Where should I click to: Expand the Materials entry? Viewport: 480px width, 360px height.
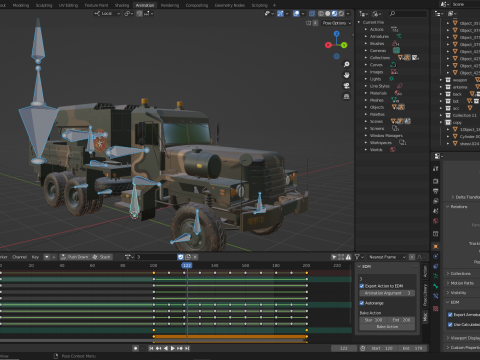point(366,93)
